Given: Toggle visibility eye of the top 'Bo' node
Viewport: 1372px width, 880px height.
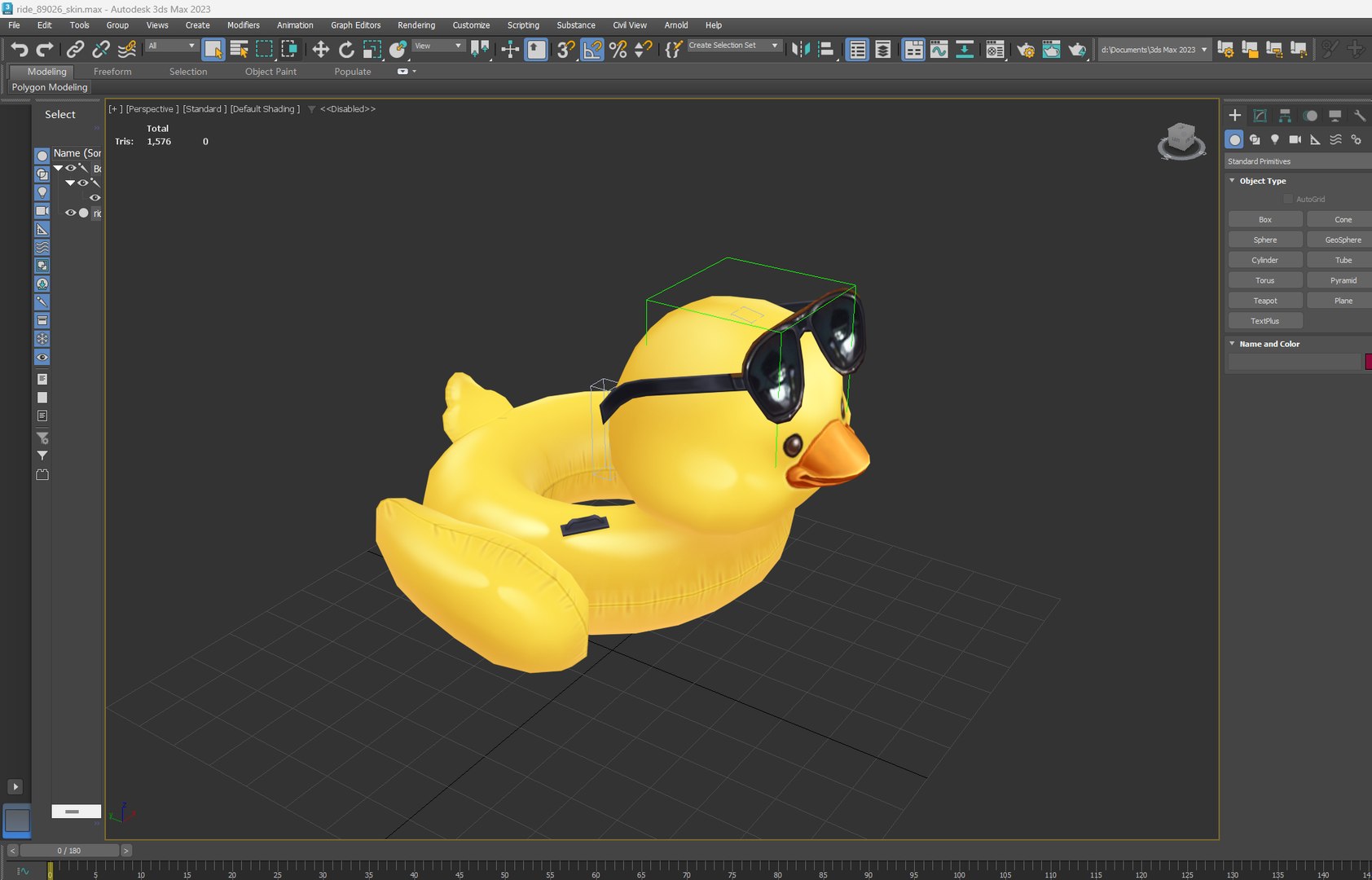Looking at the screenshot, I should pos(70,169).
